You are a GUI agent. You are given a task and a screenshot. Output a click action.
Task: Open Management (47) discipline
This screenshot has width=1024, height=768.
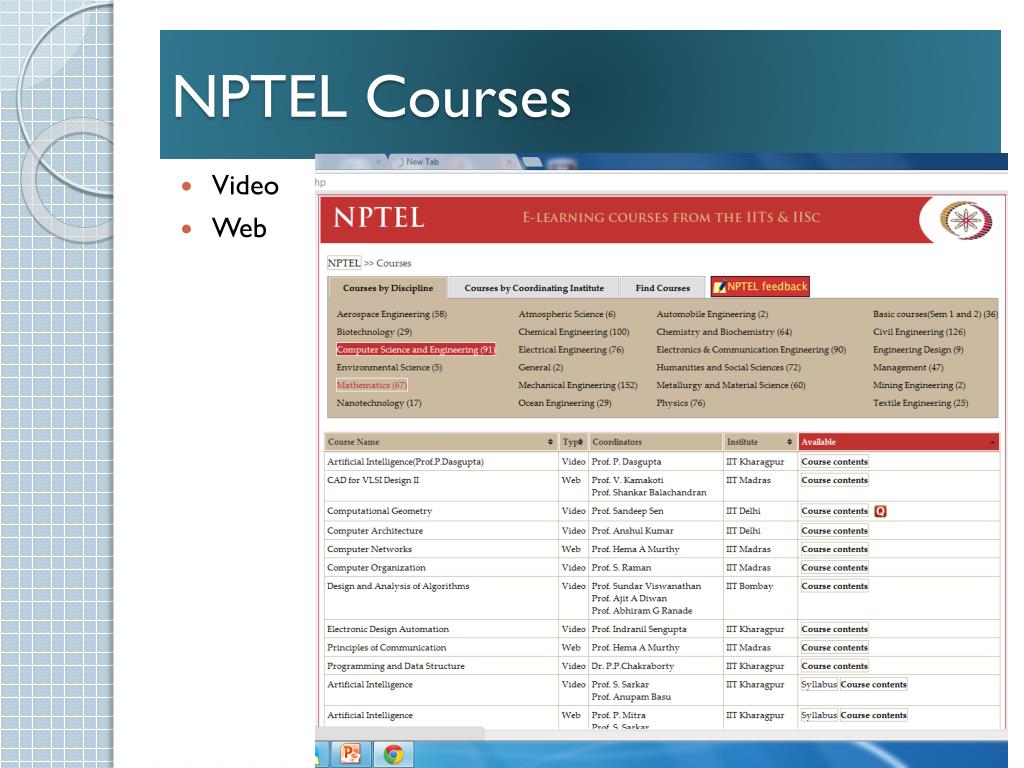pyautogui.click(x=908, y=368)
